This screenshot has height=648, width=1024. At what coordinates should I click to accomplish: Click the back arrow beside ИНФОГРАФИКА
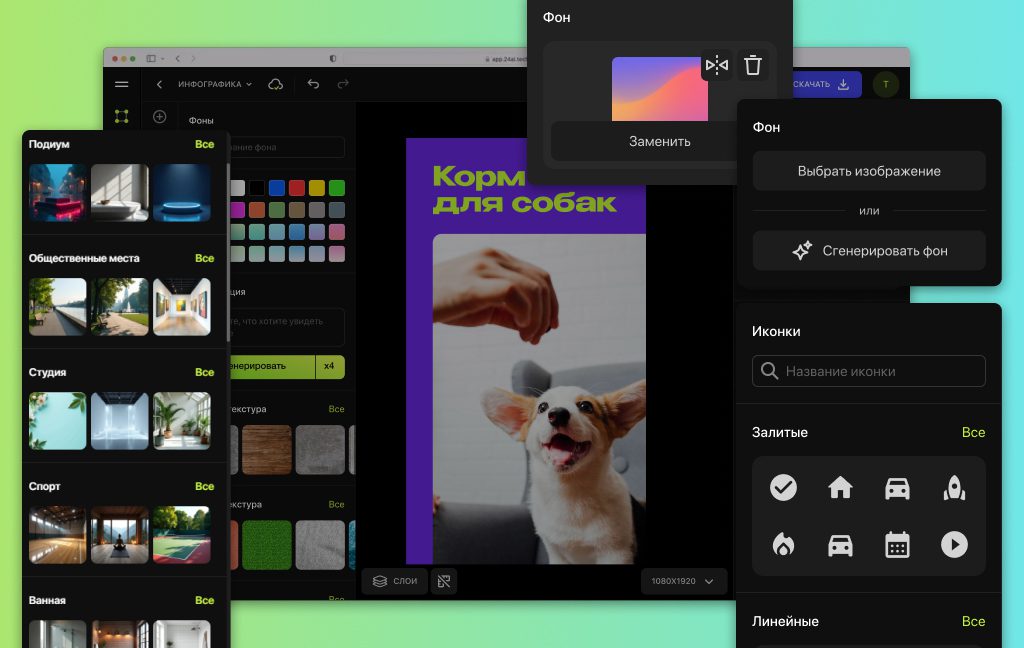159,84
